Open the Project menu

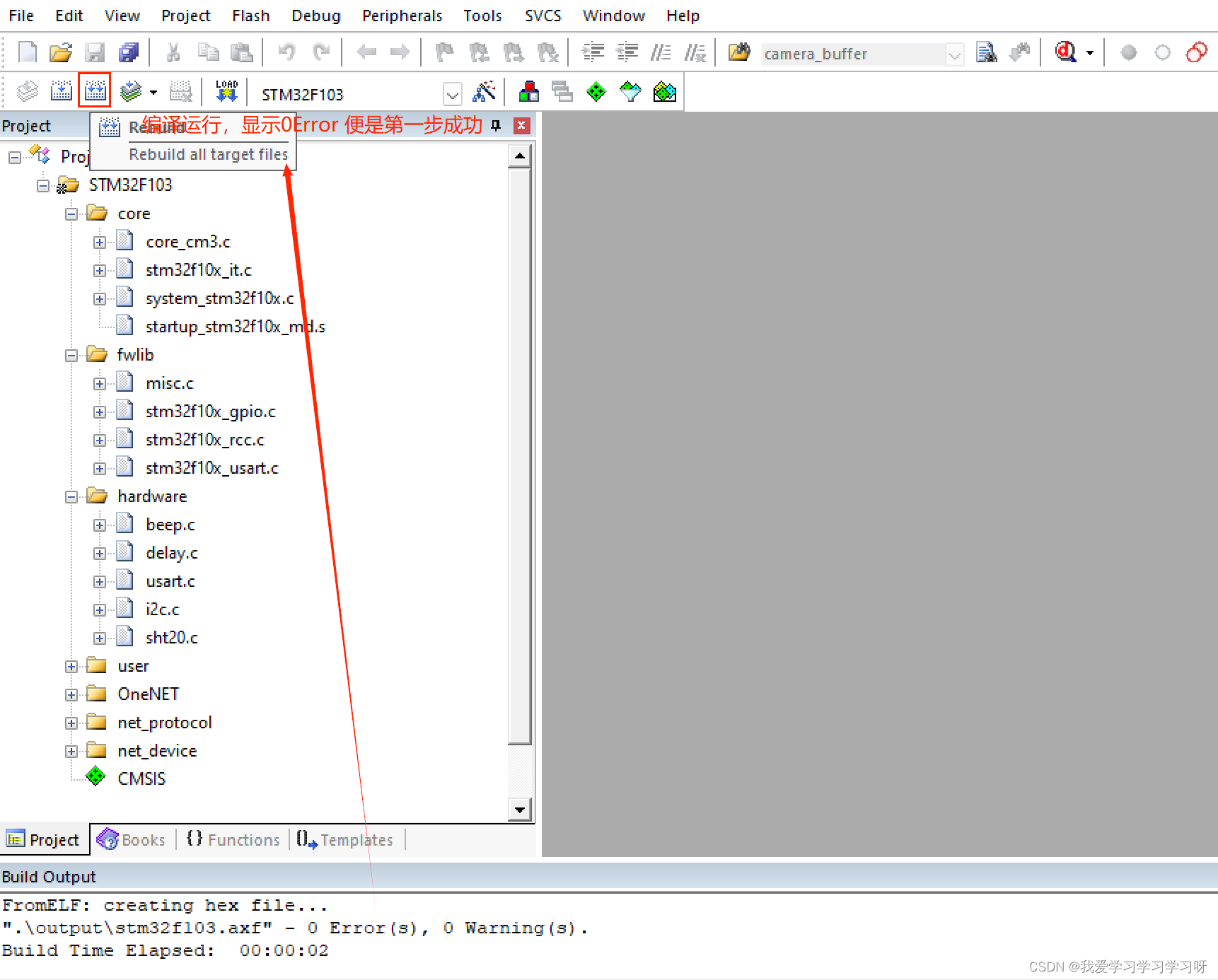pos(186,16)
